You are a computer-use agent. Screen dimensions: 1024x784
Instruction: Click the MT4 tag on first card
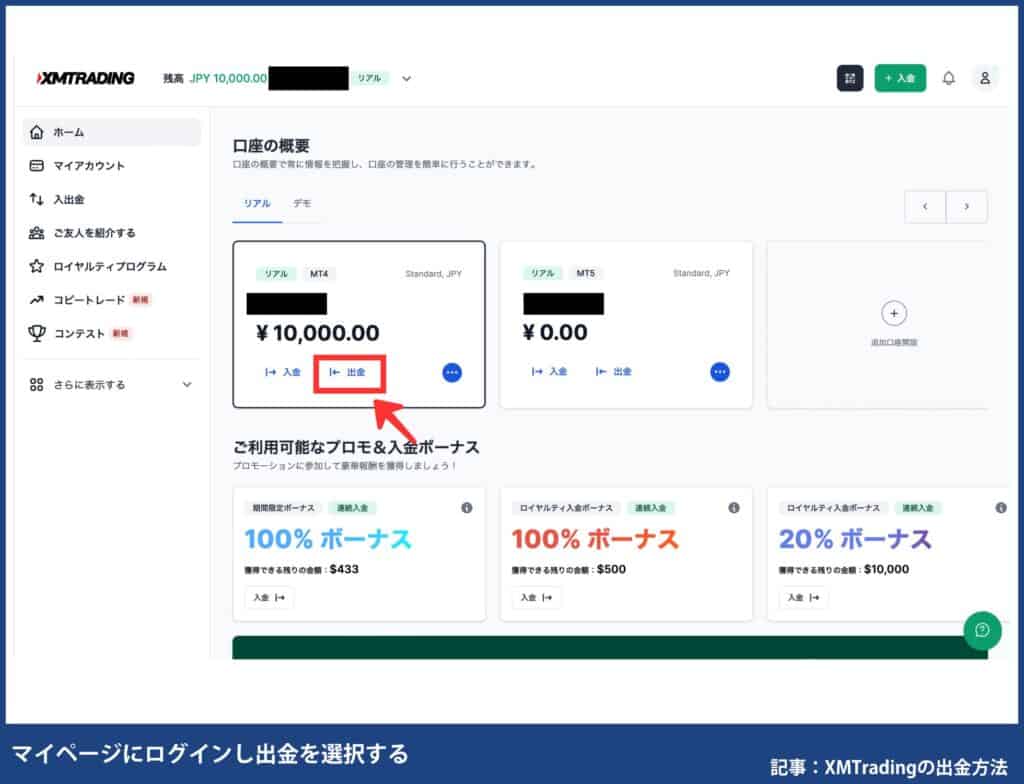click(319, 274)
